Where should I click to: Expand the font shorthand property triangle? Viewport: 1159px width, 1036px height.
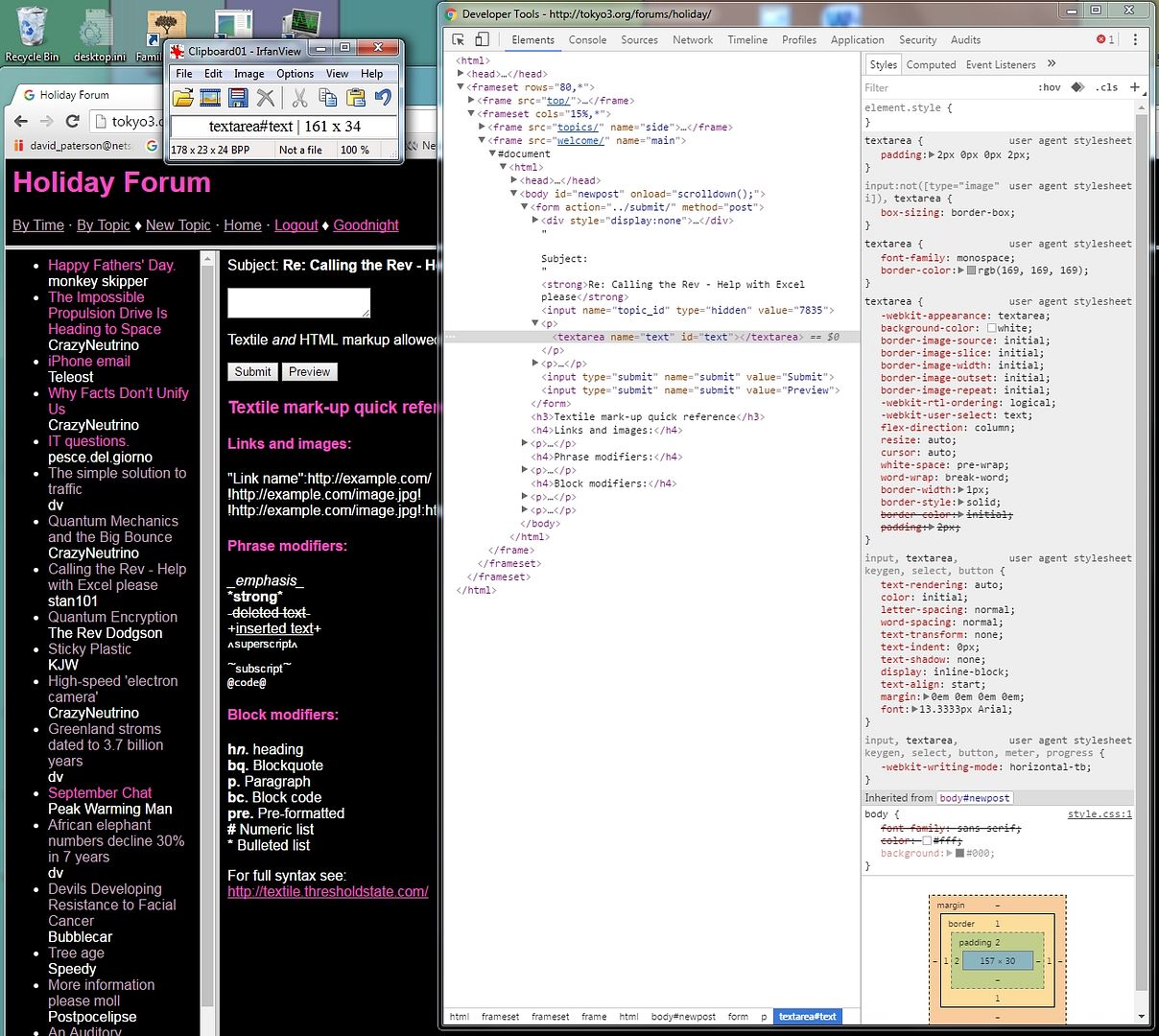(x=914, y=710)
